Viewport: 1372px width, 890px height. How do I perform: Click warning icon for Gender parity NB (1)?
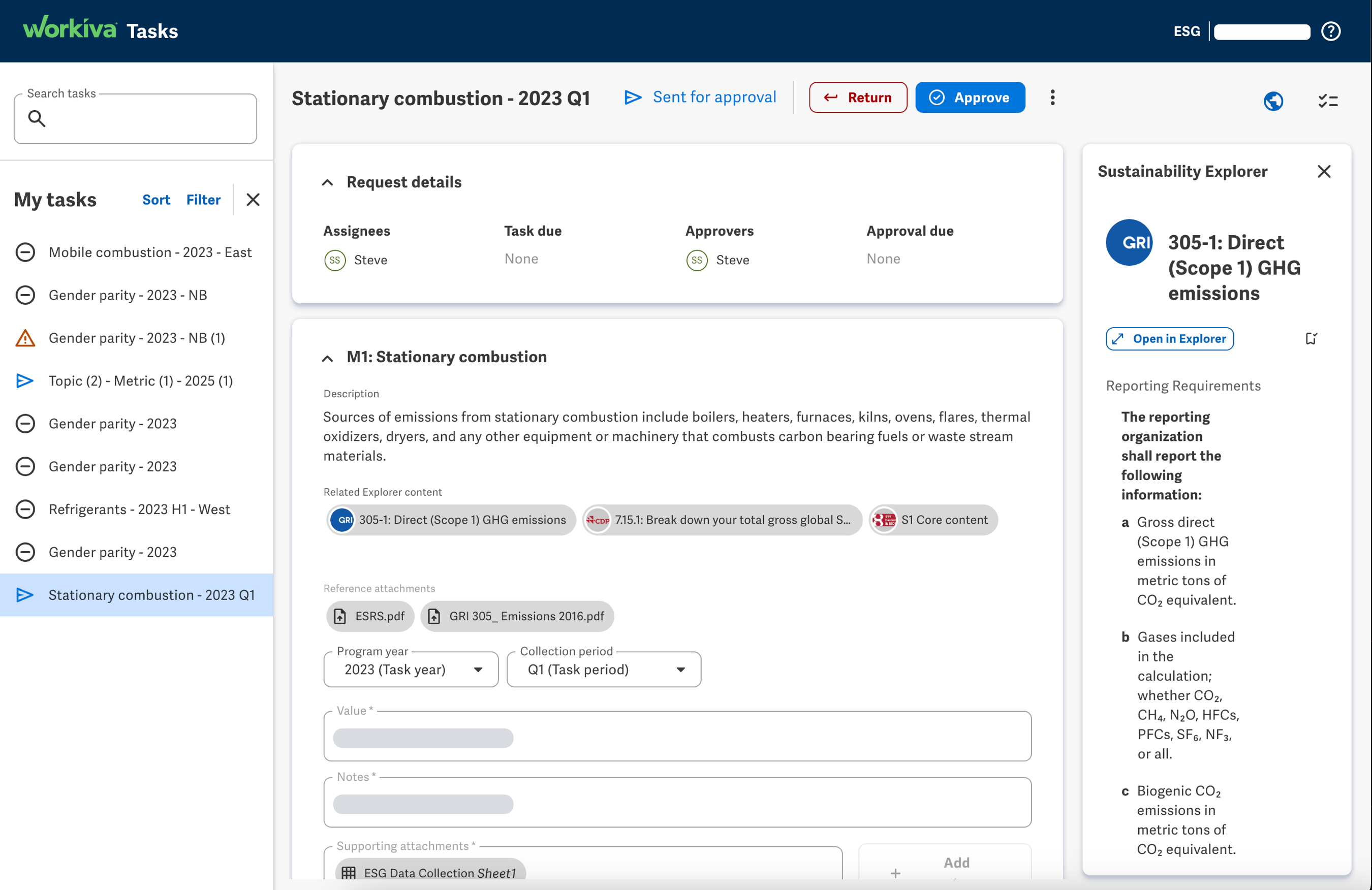click(x=25, y=338)
